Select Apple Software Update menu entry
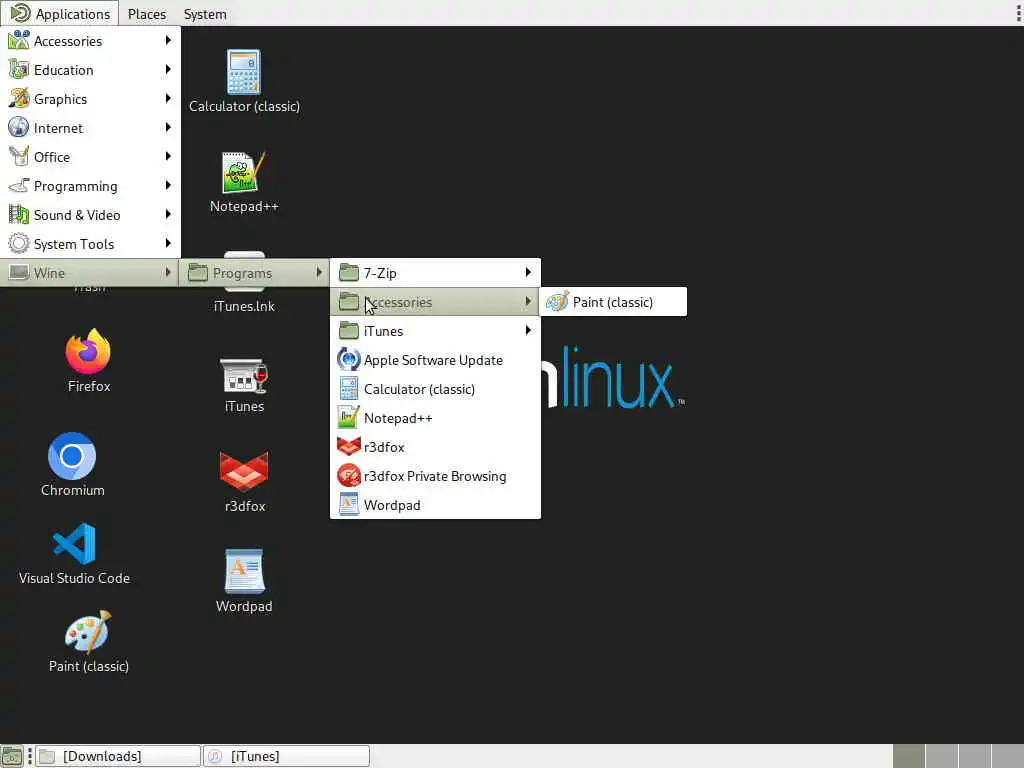This screenshot has width=1024, height=768. [436, 360]
